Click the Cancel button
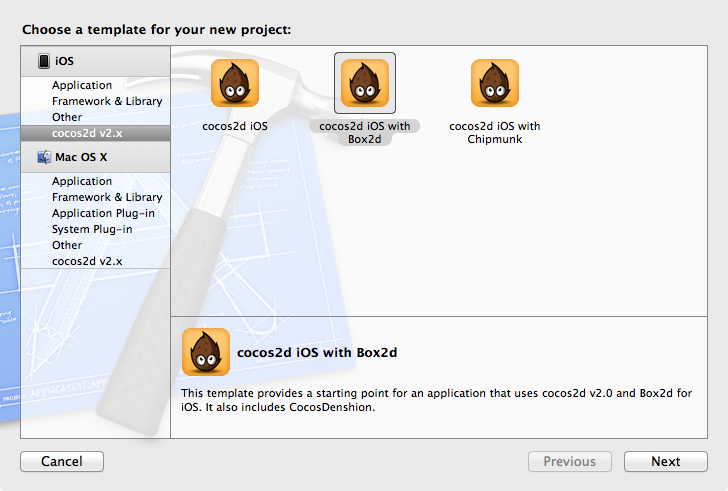The height and width of the screenshot is (491, 728). [x=62, y=461]
